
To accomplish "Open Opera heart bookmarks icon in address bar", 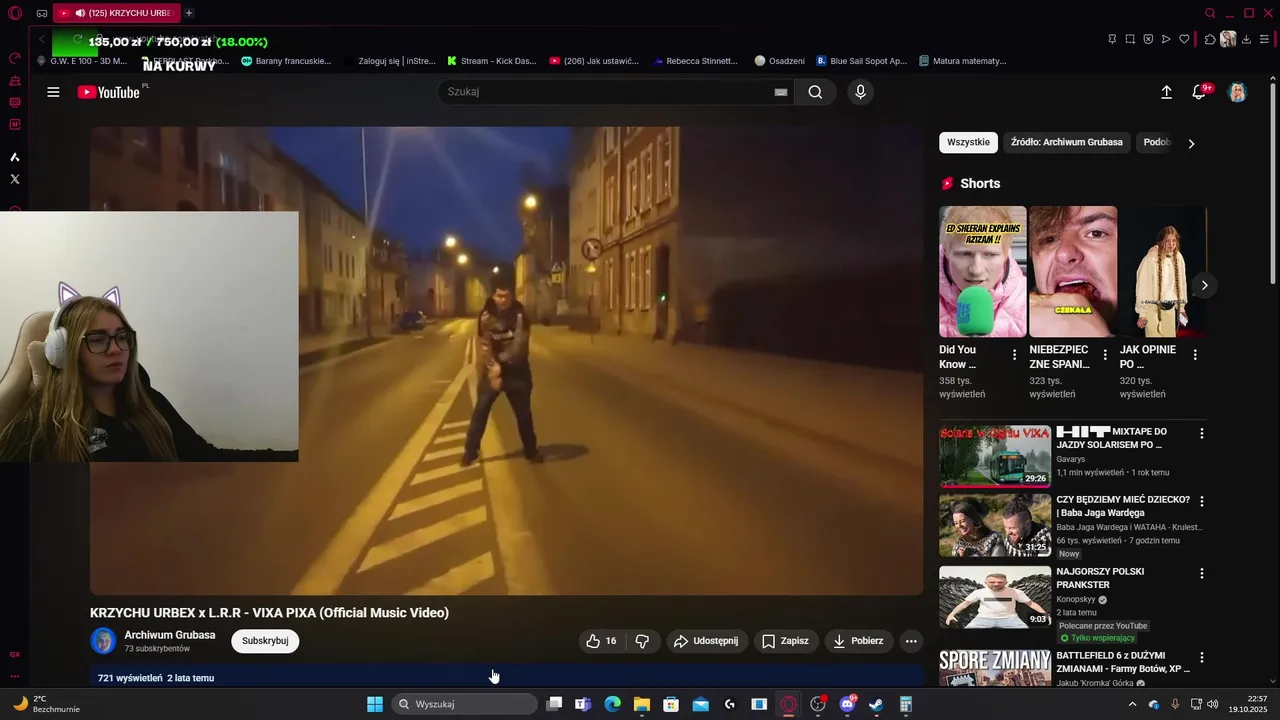I will (x=1184, y=39).
